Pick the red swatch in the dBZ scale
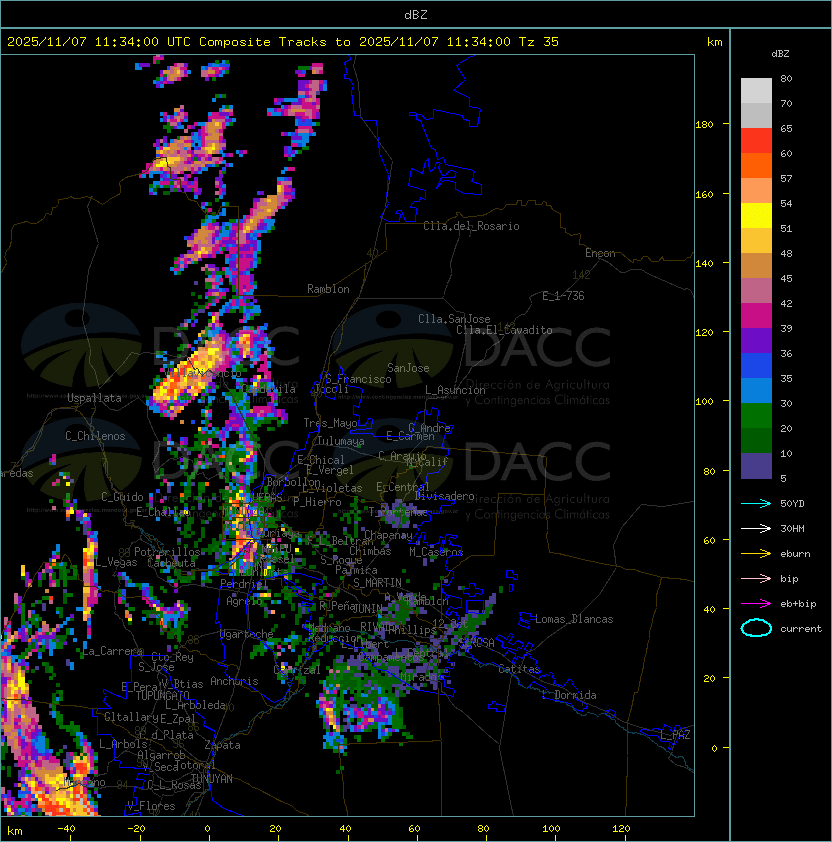832x842 pixels. point(756,141)
